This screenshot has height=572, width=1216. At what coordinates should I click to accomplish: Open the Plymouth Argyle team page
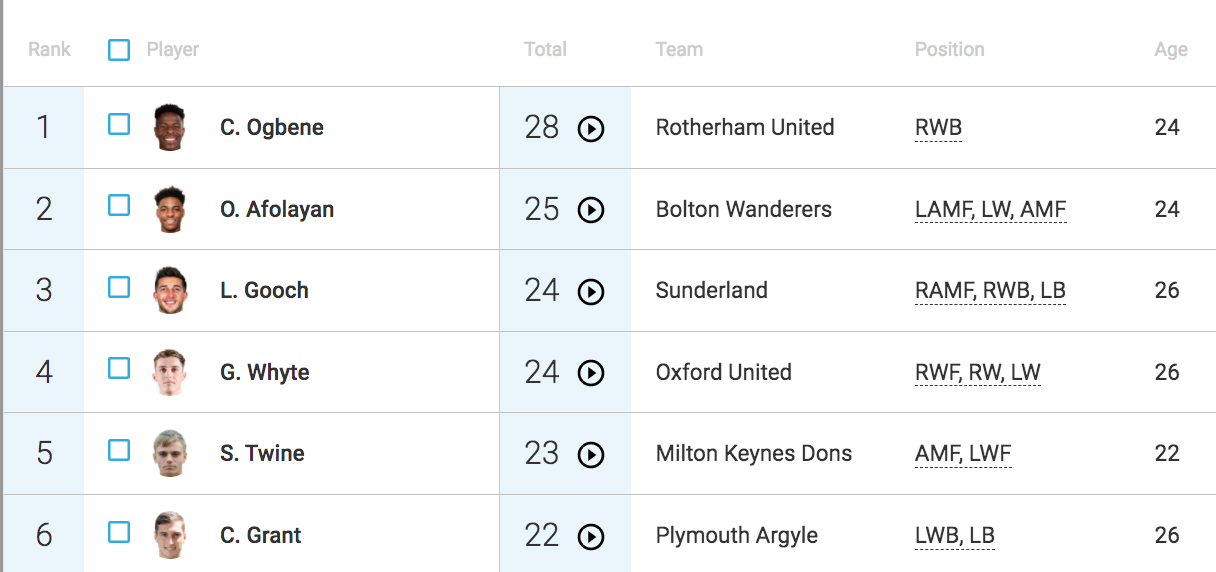pyautogui.click(x=736, y=535)
